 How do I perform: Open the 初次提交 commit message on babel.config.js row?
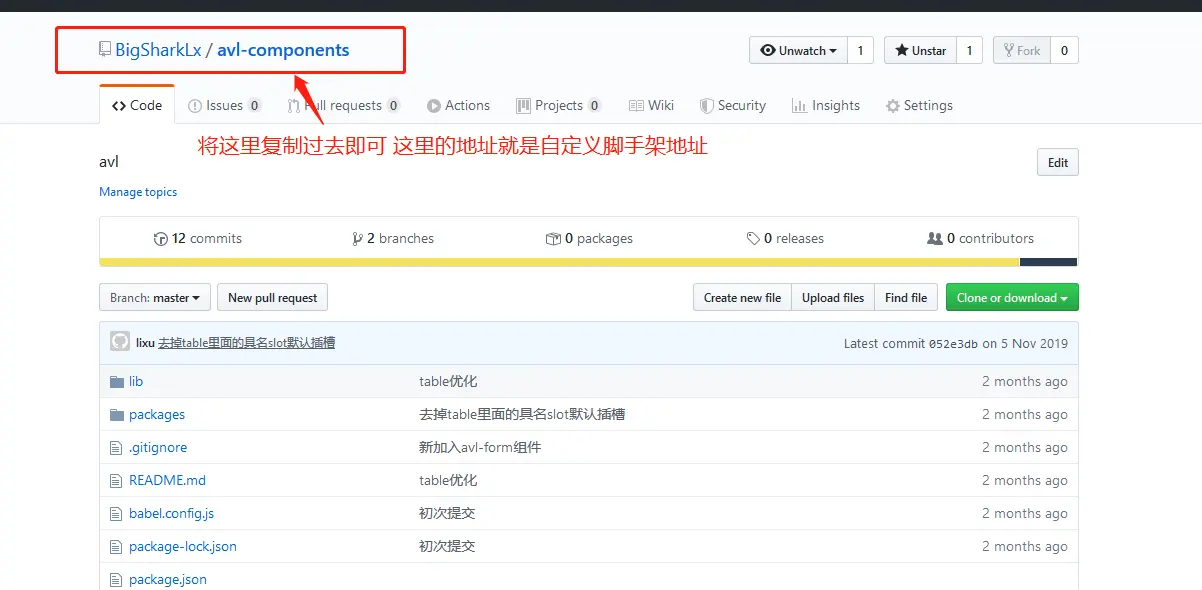tap(447, 513)
